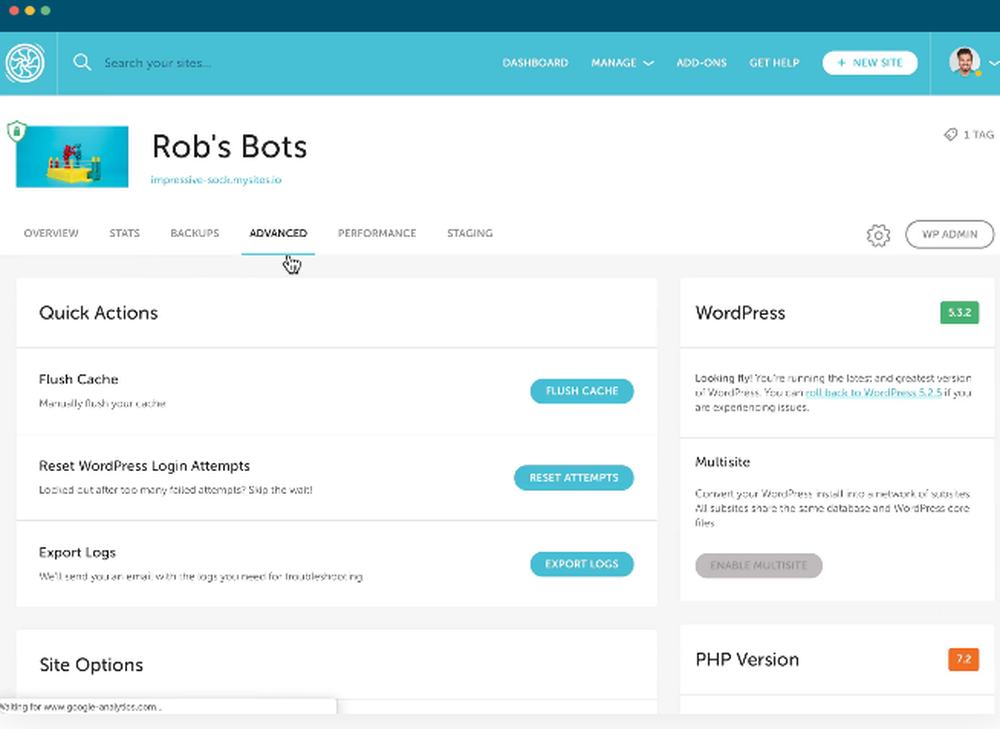Click the Flush Cache button
The height and width of the screenshot is (729, 1000).
pos(582,391)
